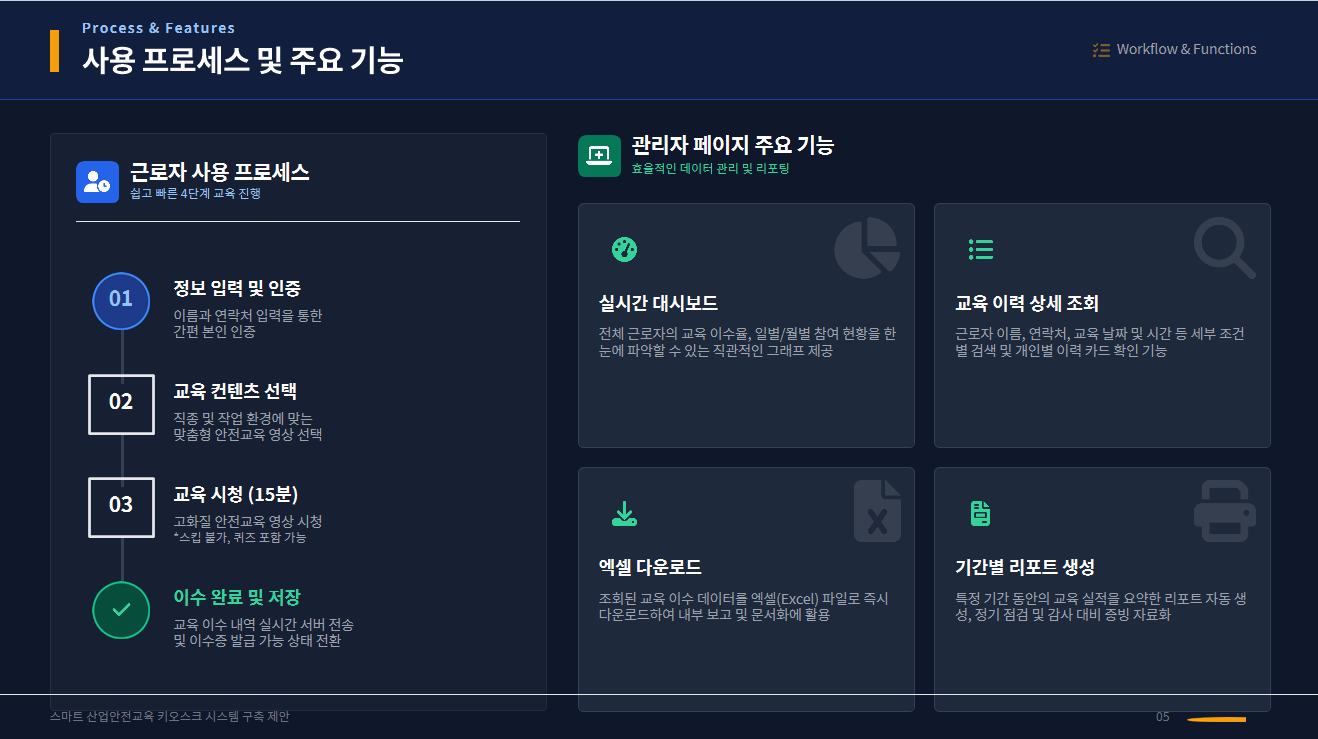Click the real-time dashboard gauge icon
This screenshot has width=1318, height=739.
(624, 250)
